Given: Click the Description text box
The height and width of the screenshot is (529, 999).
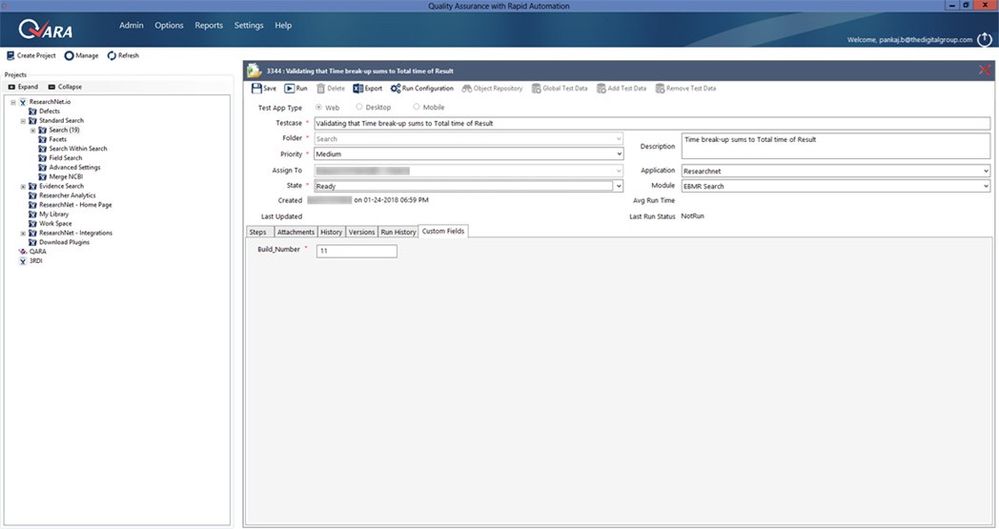Looking at the screenshot, I should 836,146.
